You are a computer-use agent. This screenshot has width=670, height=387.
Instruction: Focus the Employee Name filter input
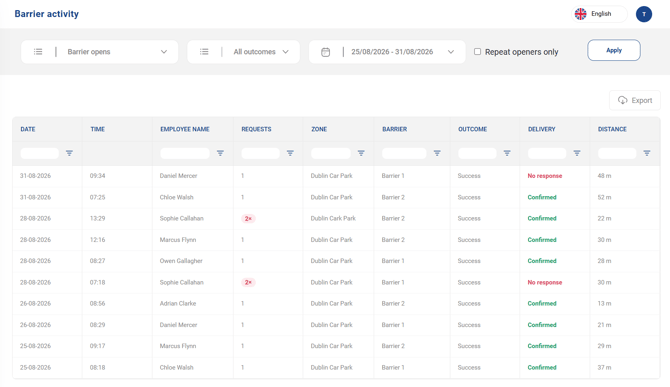(x=185, y=153)
